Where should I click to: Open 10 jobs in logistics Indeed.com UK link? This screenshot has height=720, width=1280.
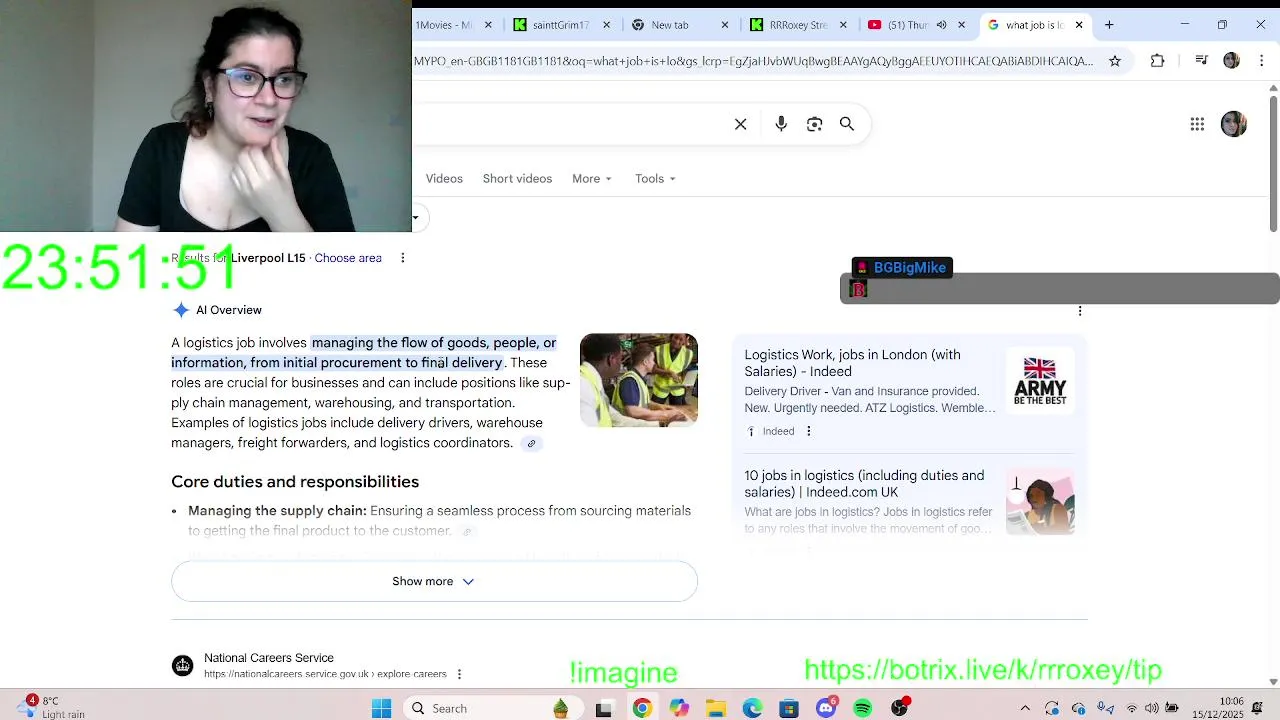[864, 484]
